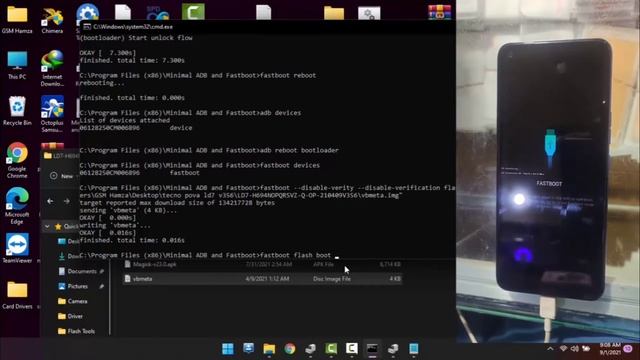The image size is (640, 360).
Task: Launch the green Camtasia desktop icon
Action: point(193,11)
